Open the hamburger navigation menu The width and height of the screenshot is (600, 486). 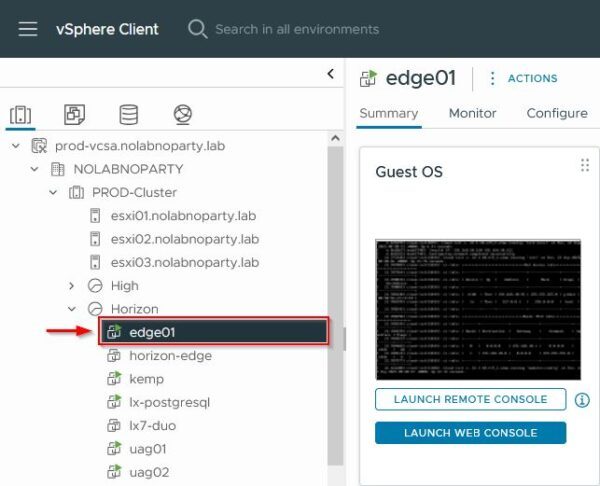coord(28,29)
